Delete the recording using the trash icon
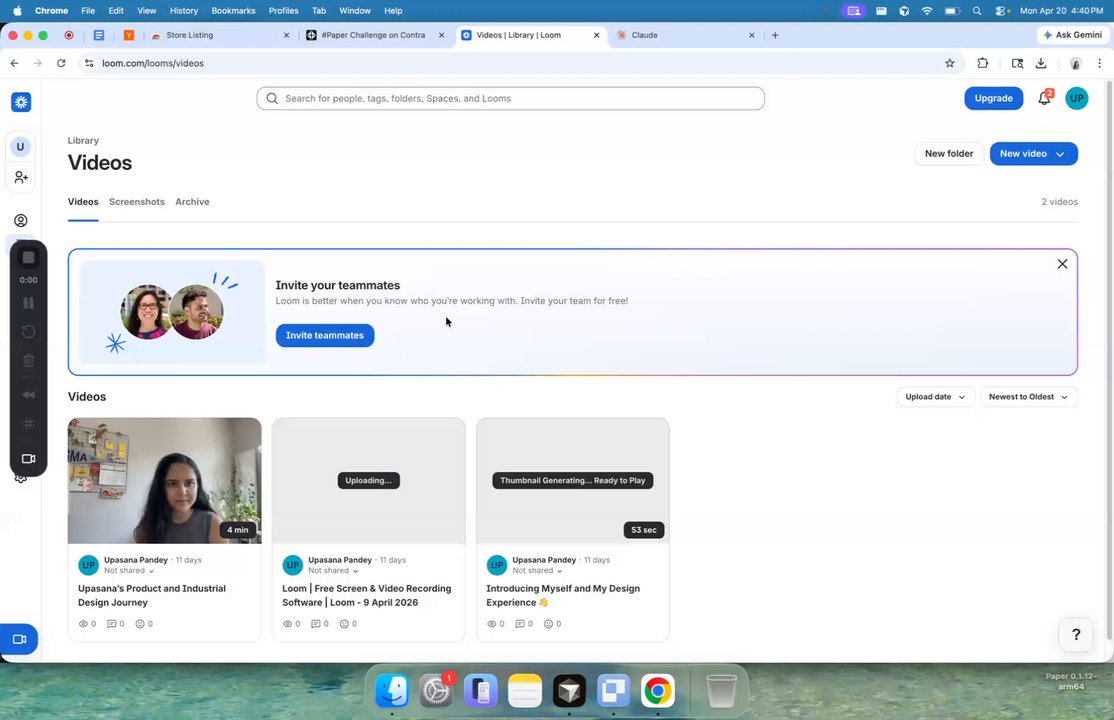The width and height of the screenshot is (1114, 720). pos(28,360)
